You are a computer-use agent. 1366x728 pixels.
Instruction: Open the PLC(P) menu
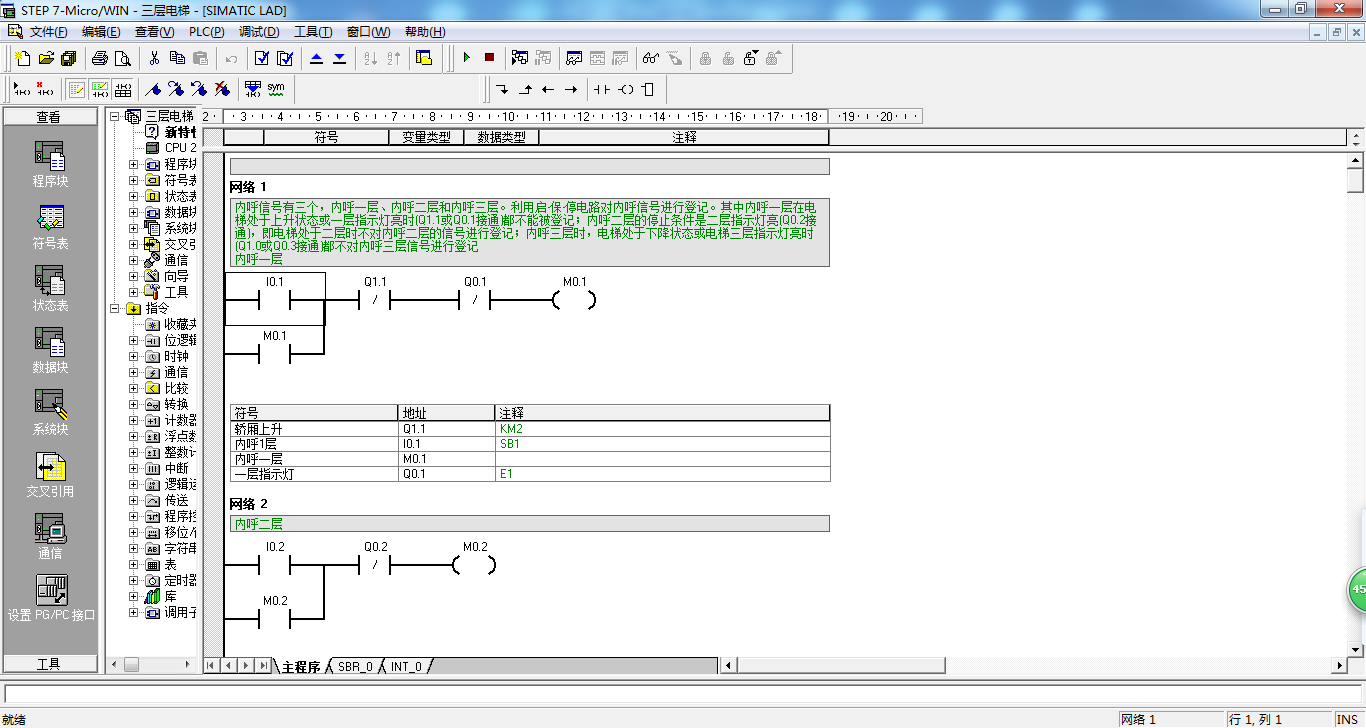207,32
